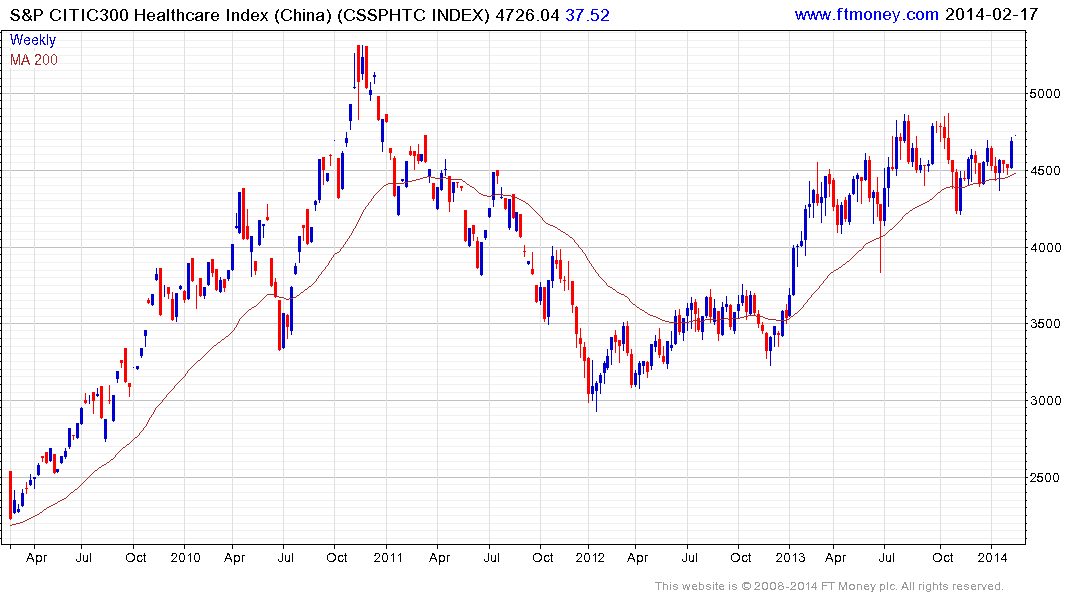Select the 2010 marker on the time axis
This screenshot has width=1075, height=600.
click(x=185, y=557)
